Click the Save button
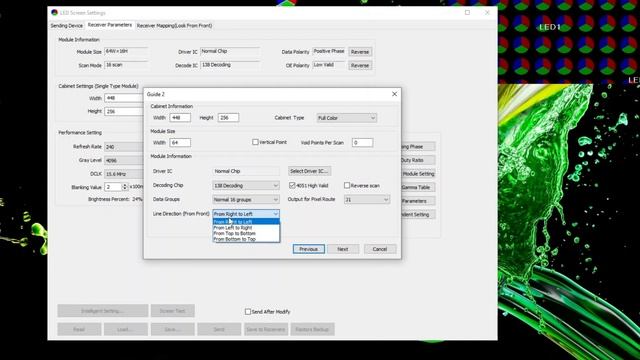This screenshot has height=360, width=640. pos(172,329)
